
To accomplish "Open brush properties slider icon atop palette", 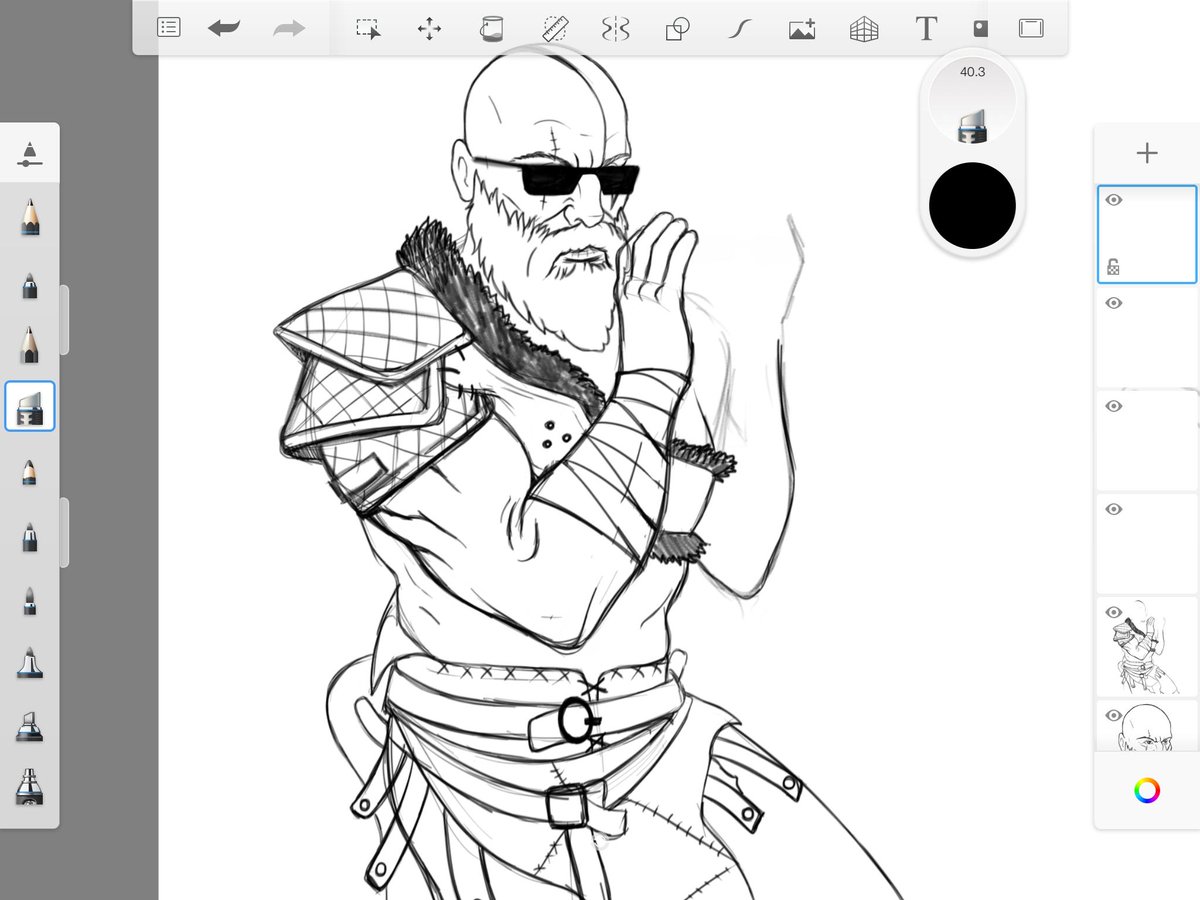I will tap(30, 152).
